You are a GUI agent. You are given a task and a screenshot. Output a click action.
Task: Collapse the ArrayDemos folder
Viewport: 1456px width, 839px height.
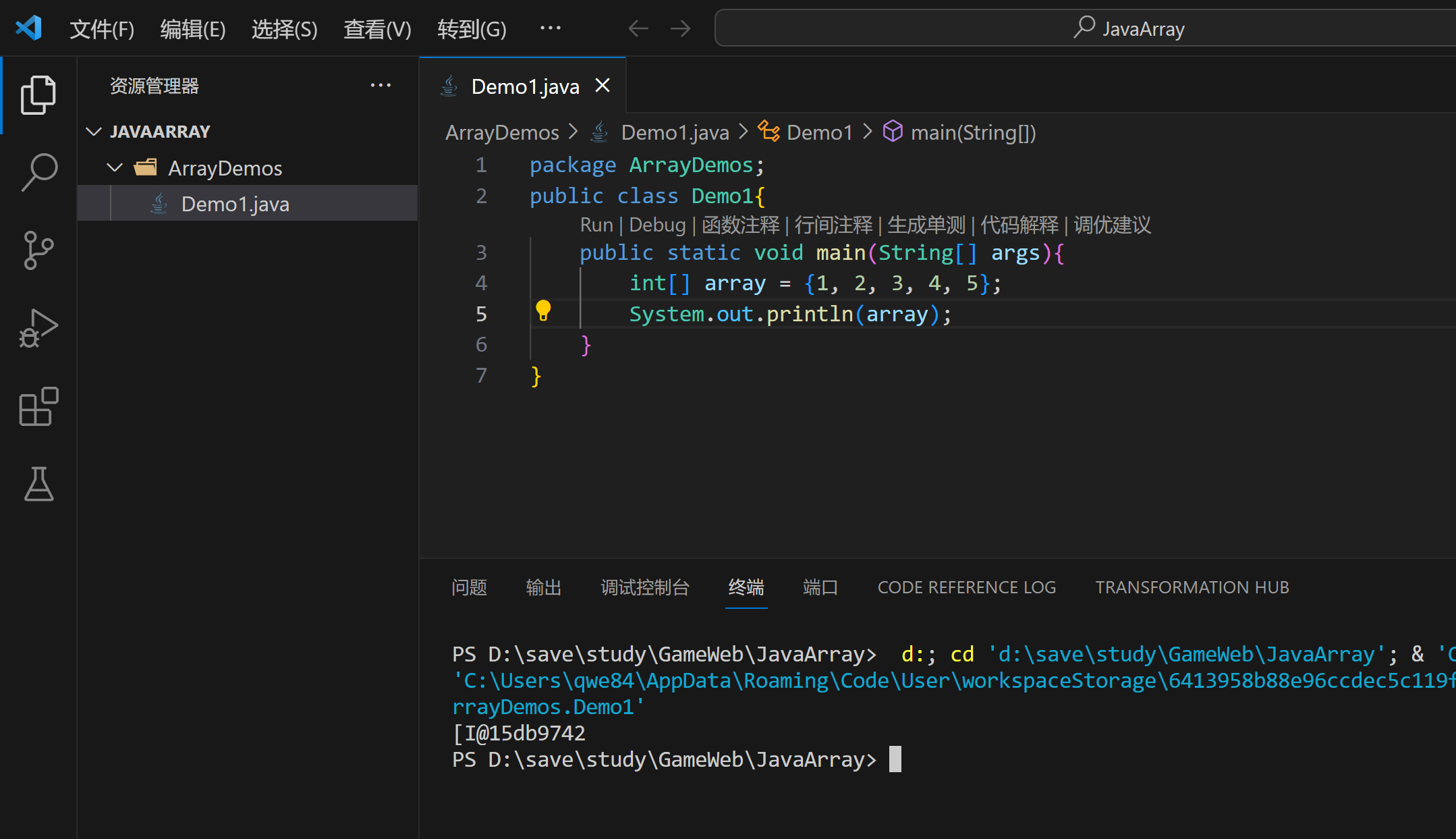pos(115,167)
